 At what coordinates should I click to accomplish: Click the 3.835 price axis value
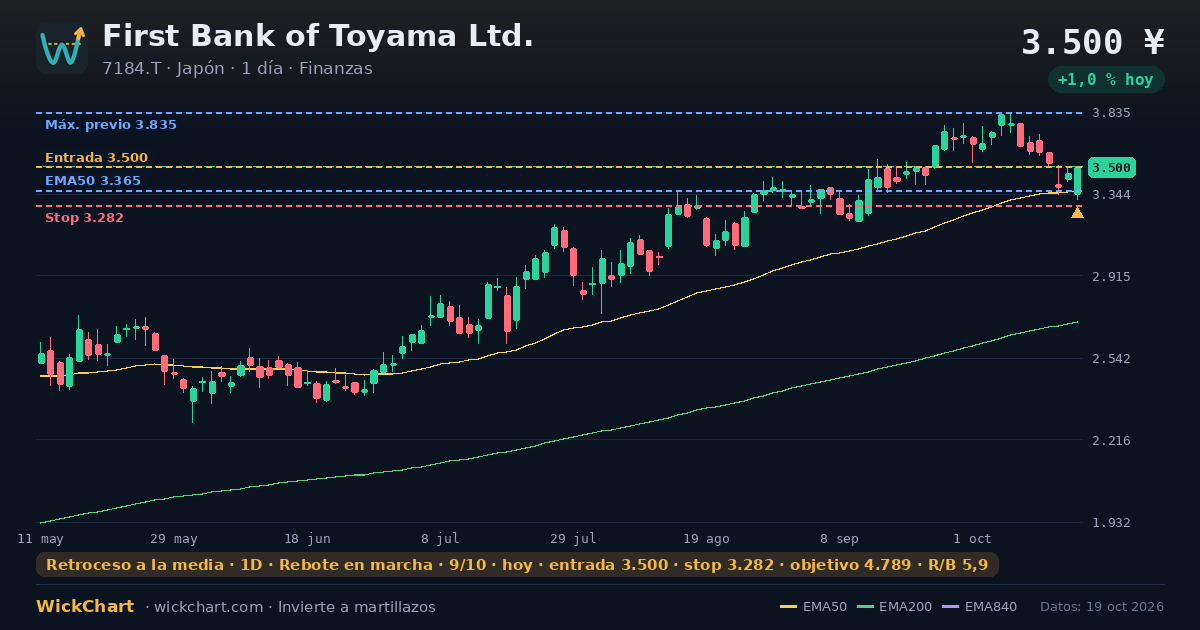pos(1111,113)
